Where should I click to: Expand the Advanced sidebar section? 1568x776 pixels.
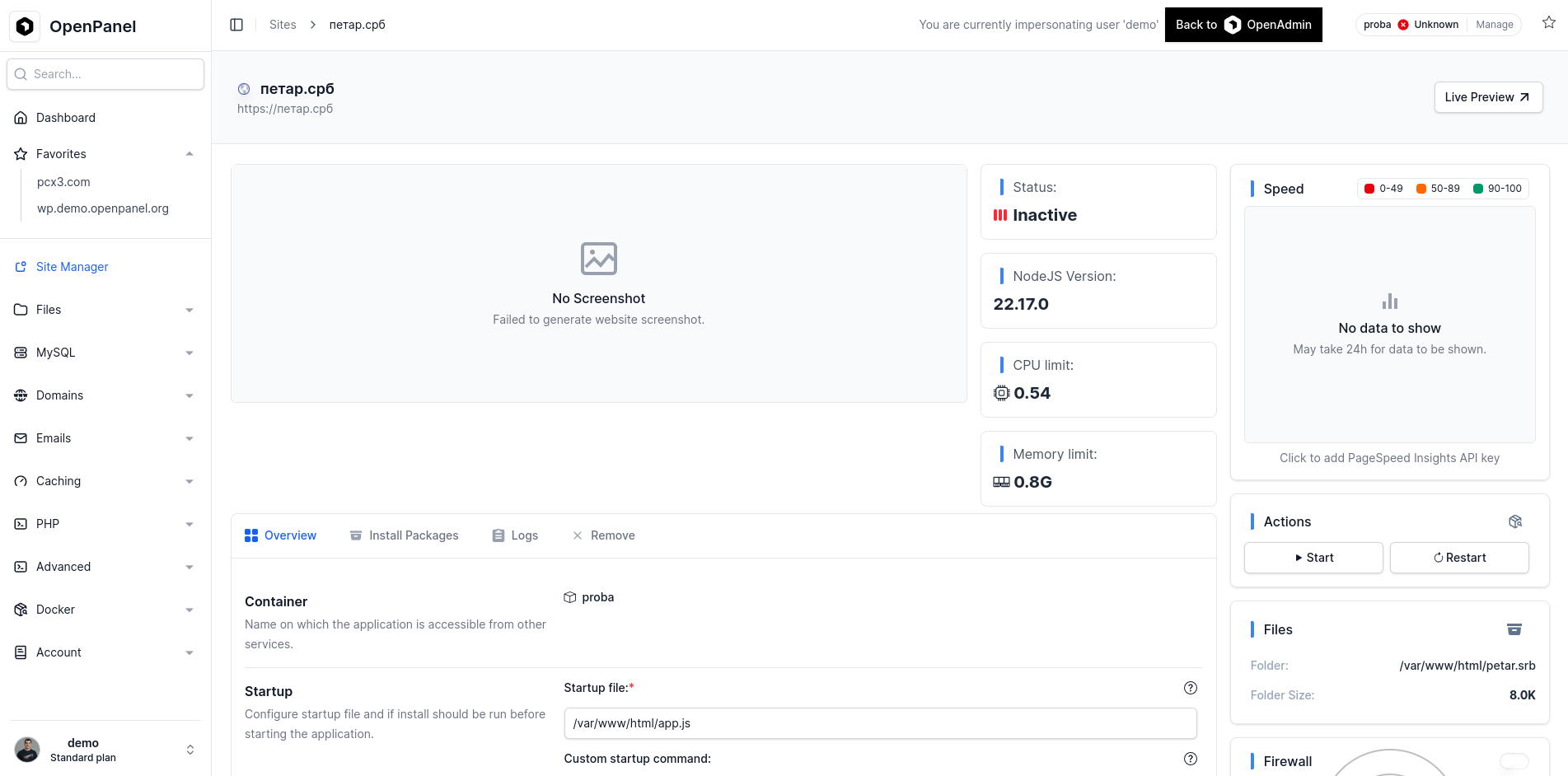(190, 567)
